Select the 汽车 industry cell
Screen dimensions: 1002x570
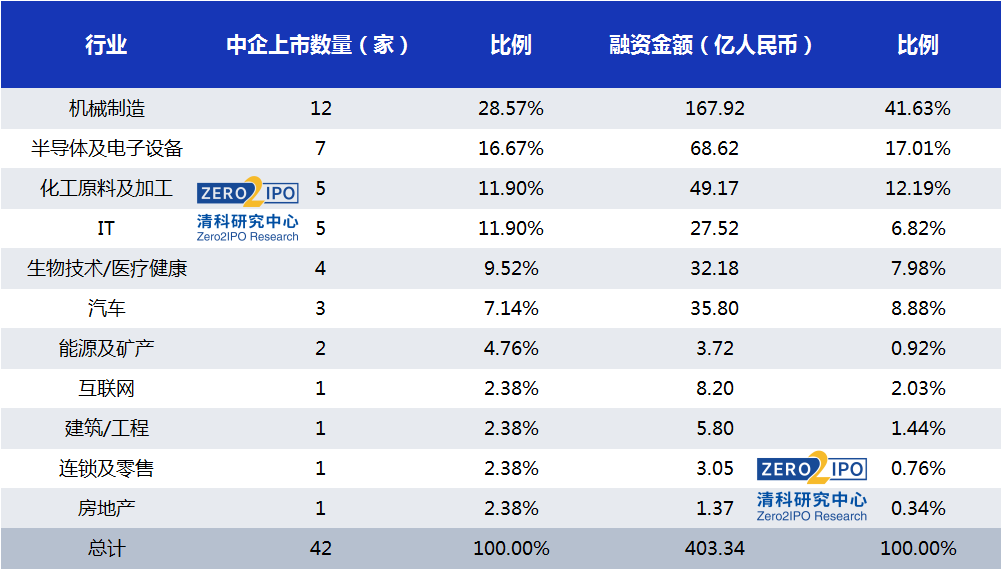(x=107, y=308)
